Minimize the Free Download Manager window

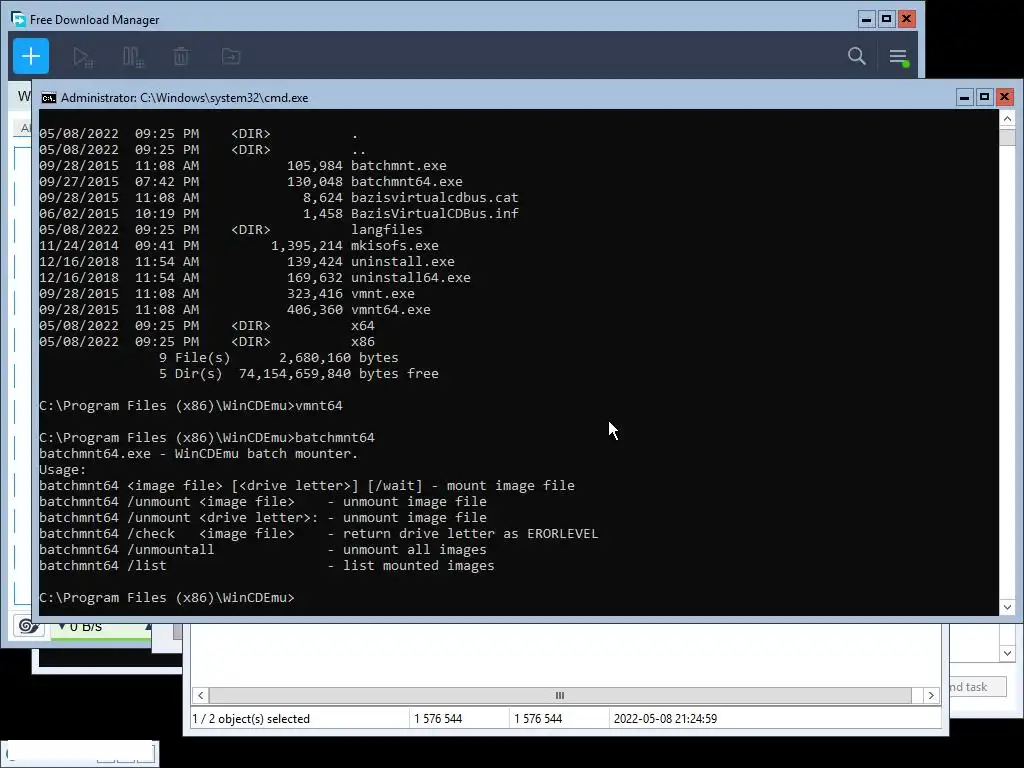coord(866,19)
